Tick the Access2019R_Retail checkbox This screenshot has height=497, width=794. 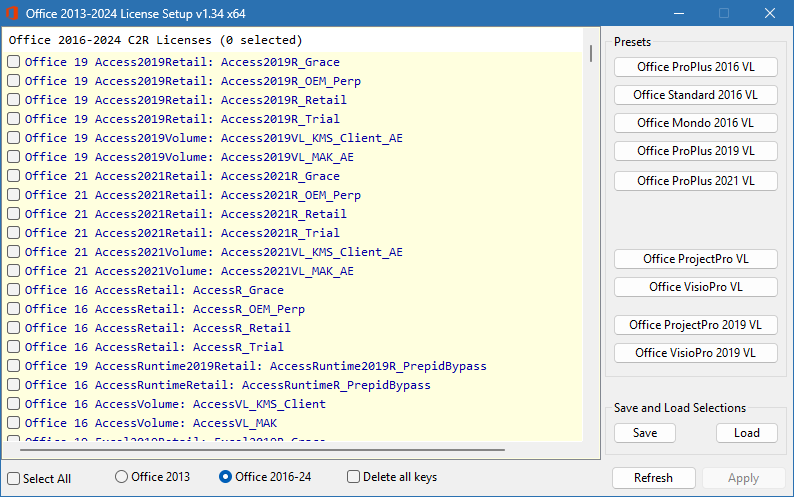tap(14, 100)
